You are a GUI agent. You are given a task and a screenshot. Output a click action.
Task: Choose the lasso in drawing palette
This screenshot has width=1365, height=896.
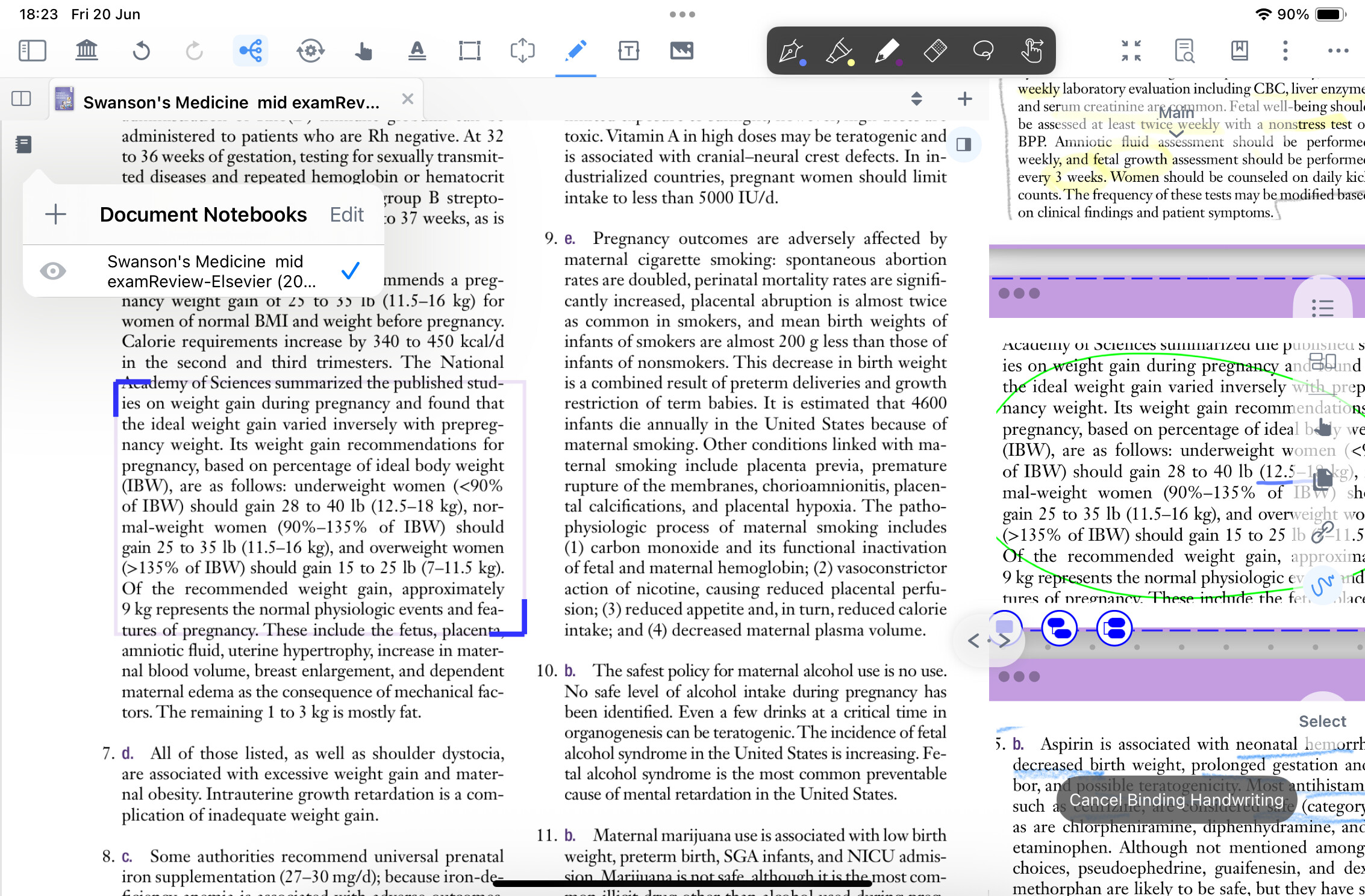coord(984,51)
